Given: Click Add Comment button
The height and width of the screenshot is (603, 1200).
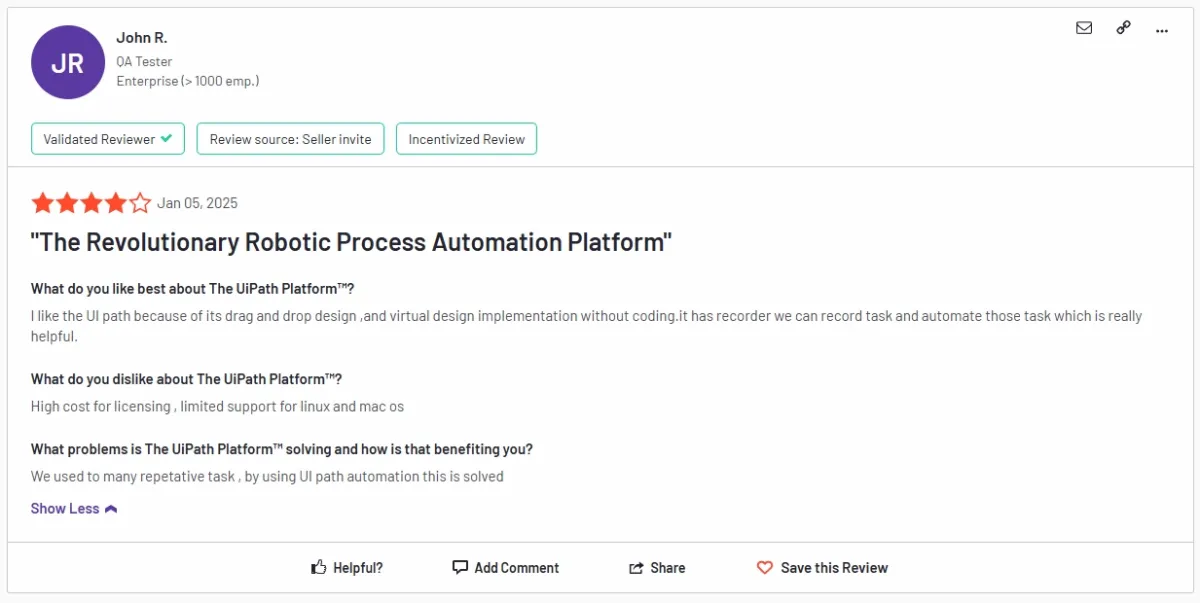Looking at the screenshot, I should click(506, 567).
